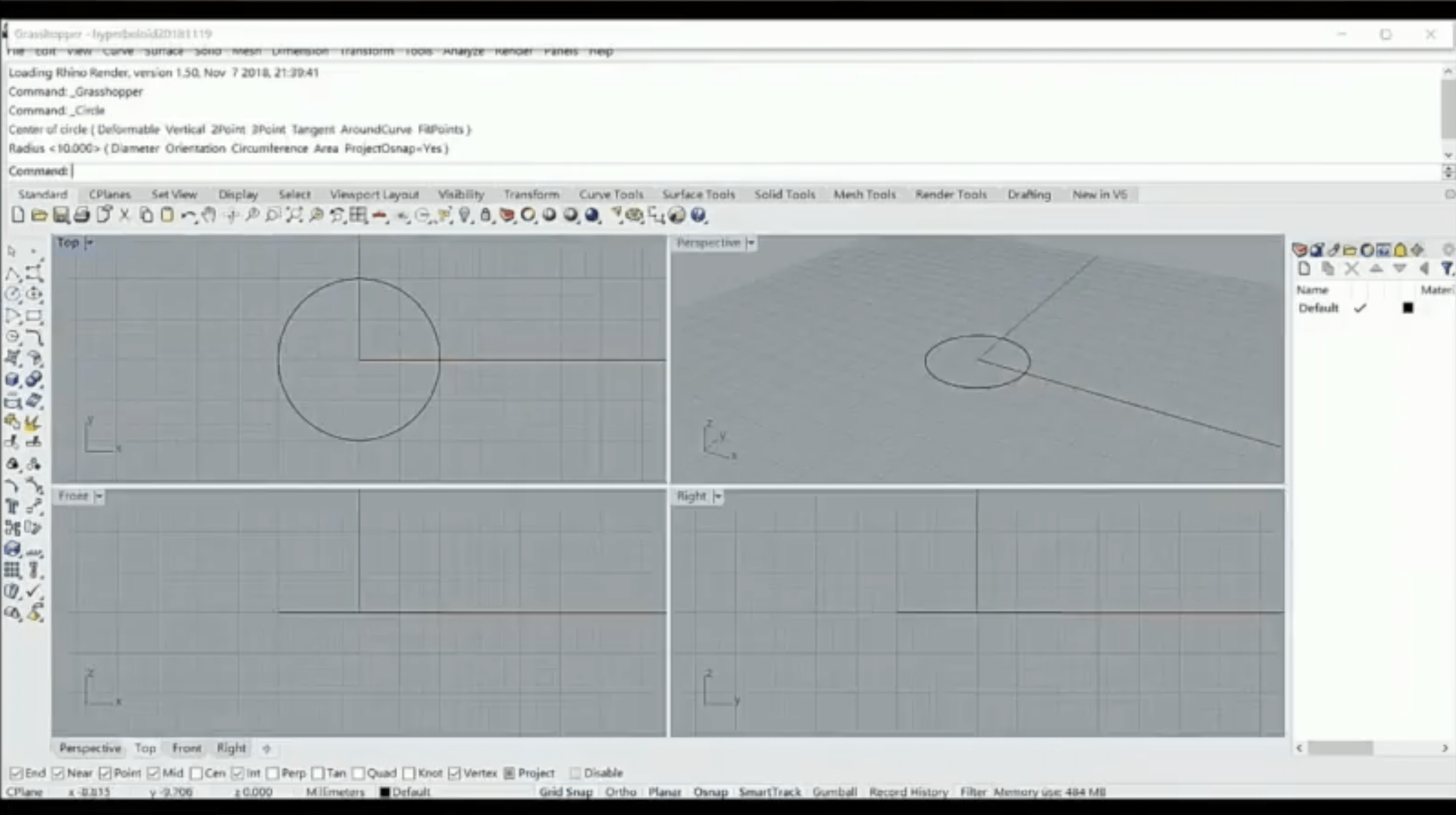Expand the Right viewport title dropdown
The width and height of the screenshot is (1456, 815).
718,497
